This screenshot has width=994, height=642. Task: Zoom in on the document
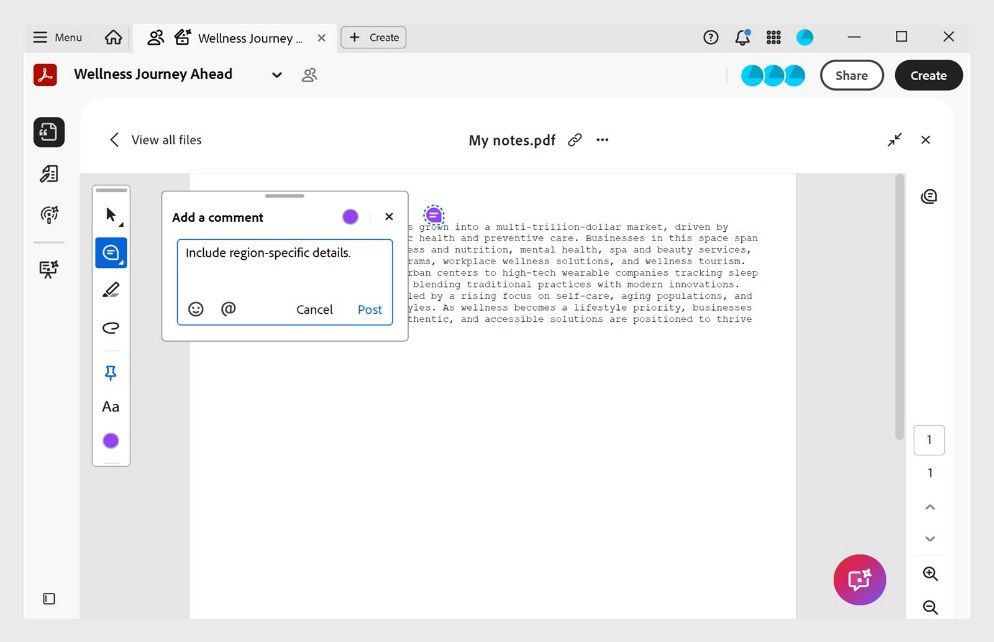point(929,573)
